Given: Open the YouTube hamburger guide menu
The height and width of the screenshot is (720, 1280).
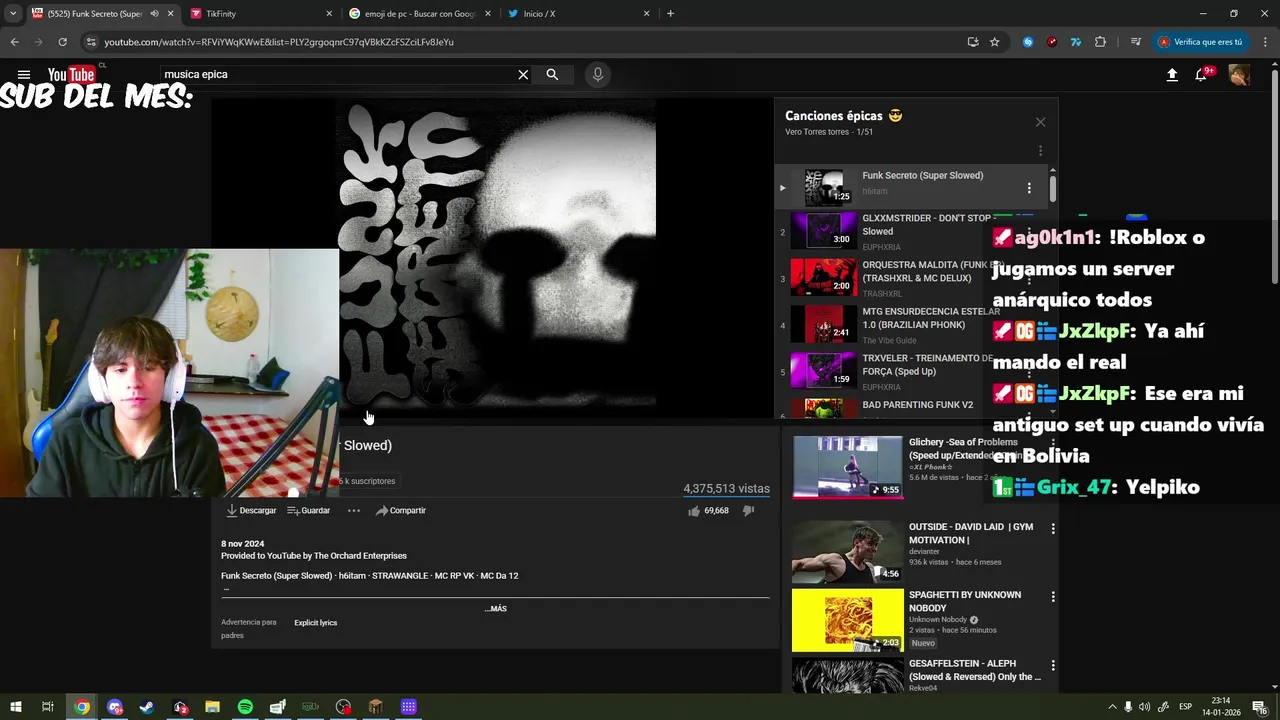Looking at the screenshot, I should coord(24,75).
